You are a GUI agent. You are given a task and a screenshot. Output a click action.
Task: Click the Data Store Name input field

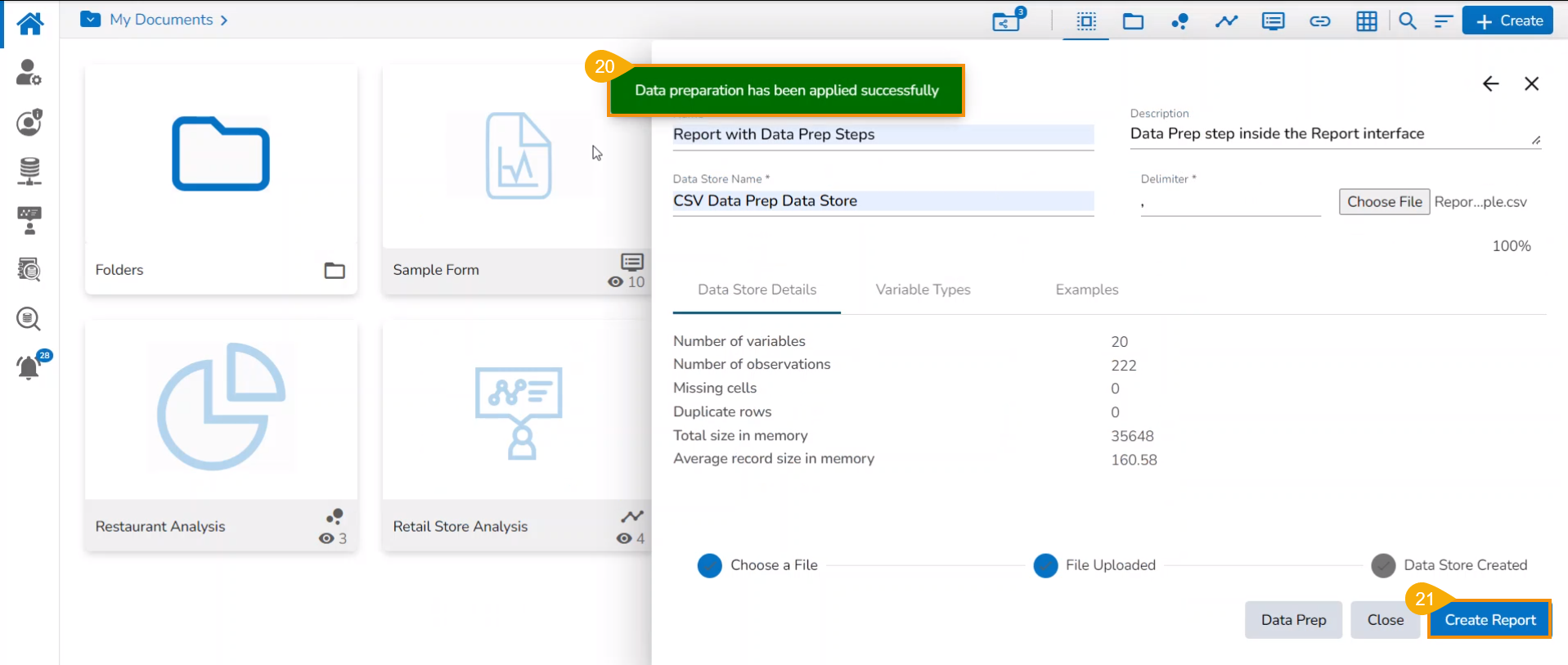pos(883,201)
